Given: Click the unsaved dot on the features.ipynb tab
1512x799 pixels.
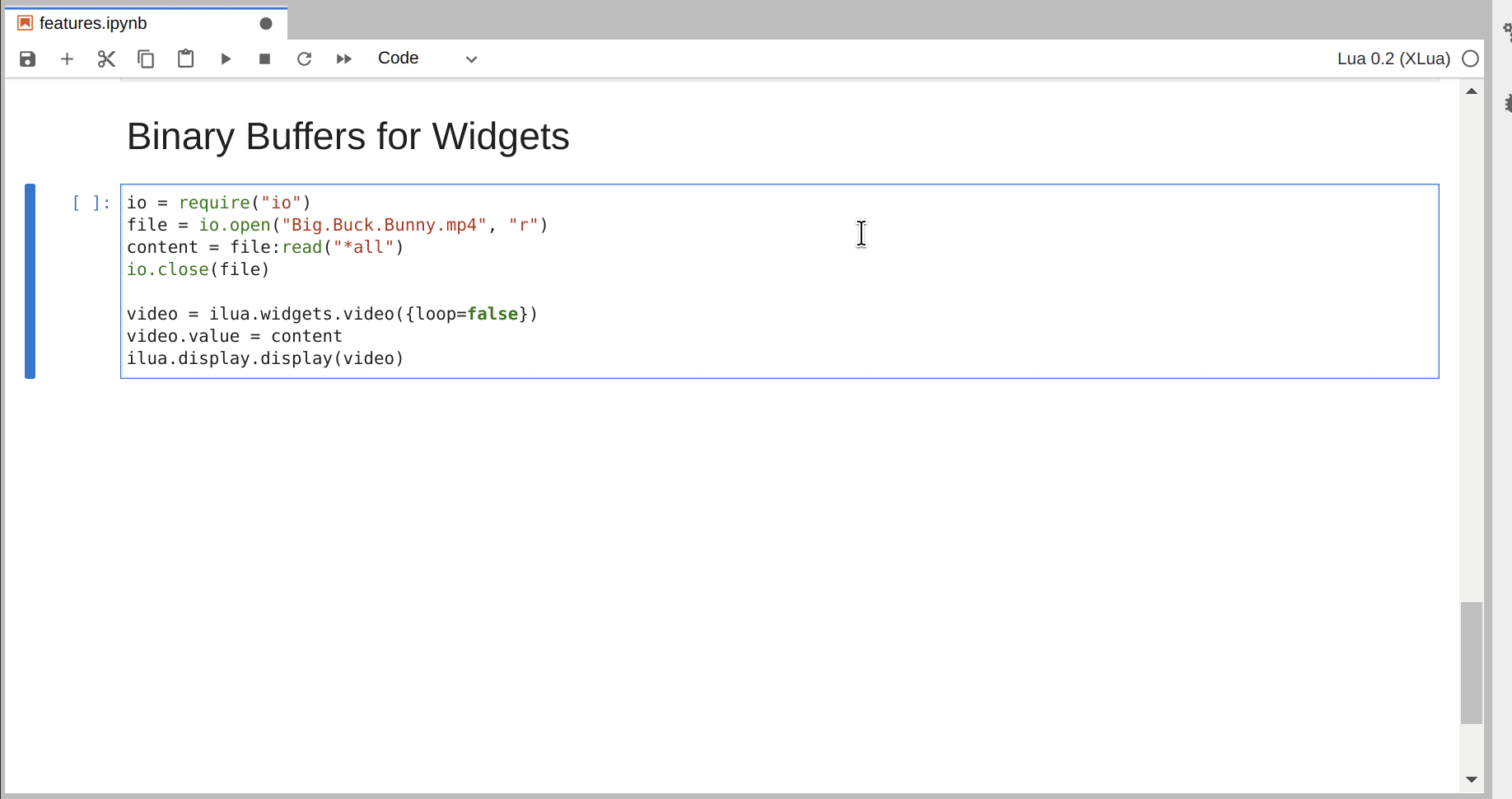Looking at the screenshot, I should coord(266,23).
